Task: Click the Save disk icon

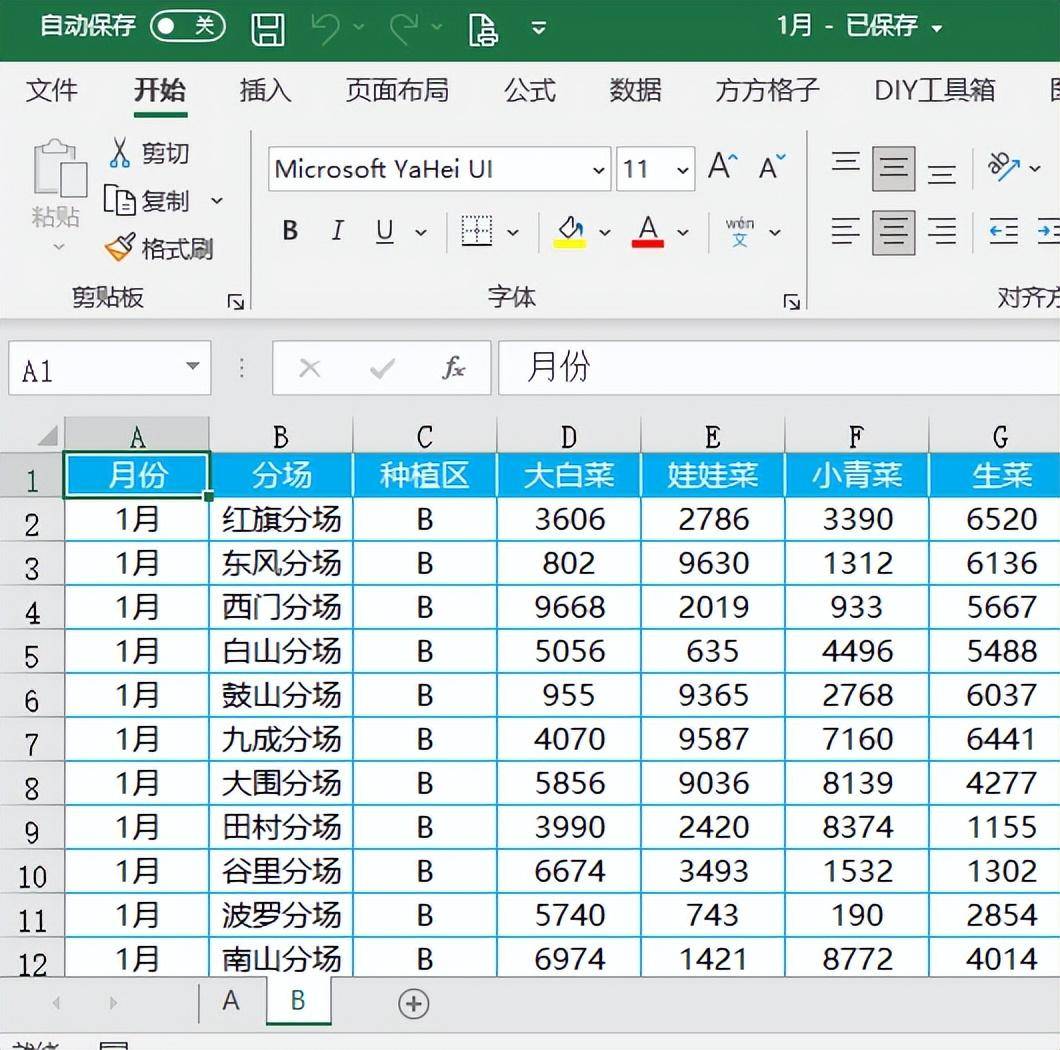Action: coord(268,29)
